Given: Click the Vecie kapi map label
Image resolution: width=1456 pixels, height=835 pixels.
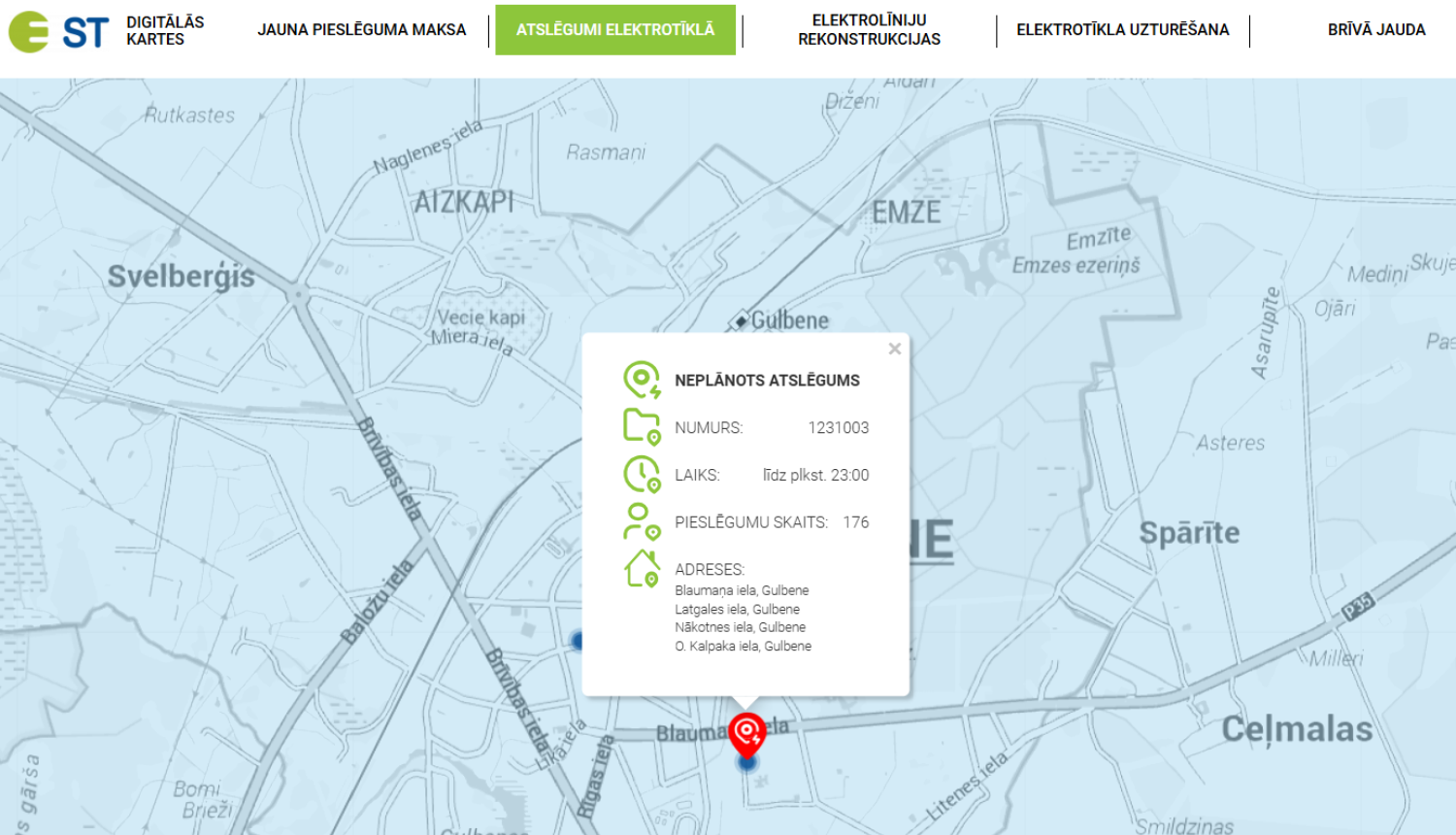Looking at the screenshot, I should point(481,317).
